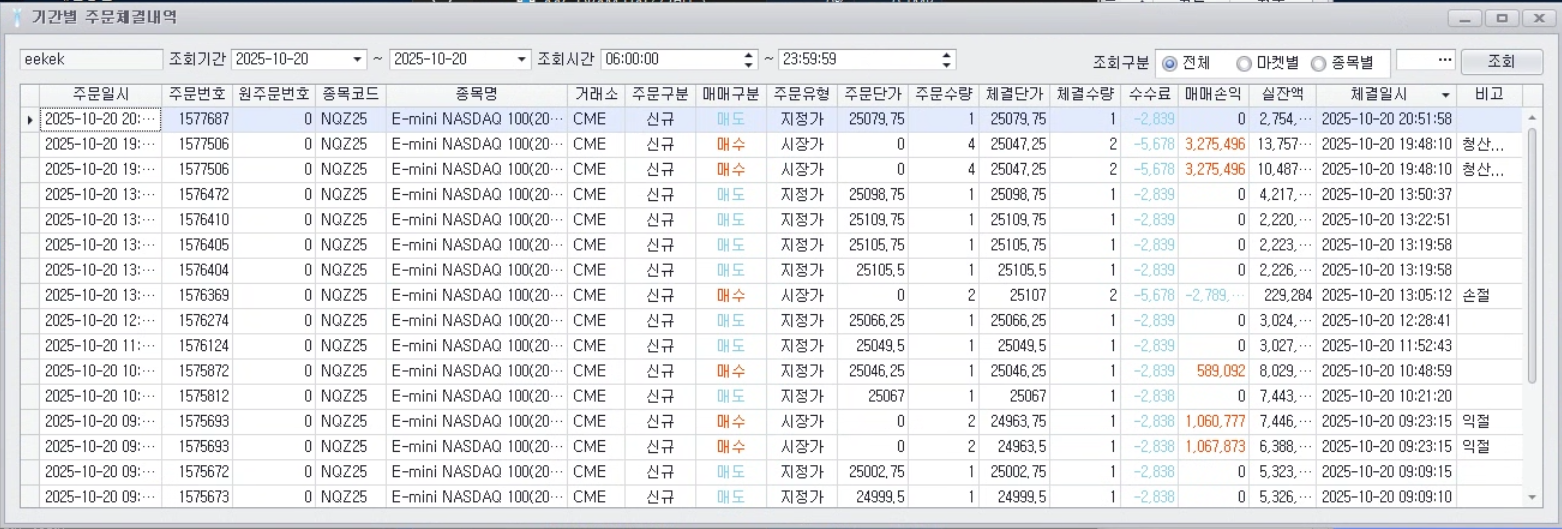
Task: Sort by the 주문번호 column header
Action: 197,94
